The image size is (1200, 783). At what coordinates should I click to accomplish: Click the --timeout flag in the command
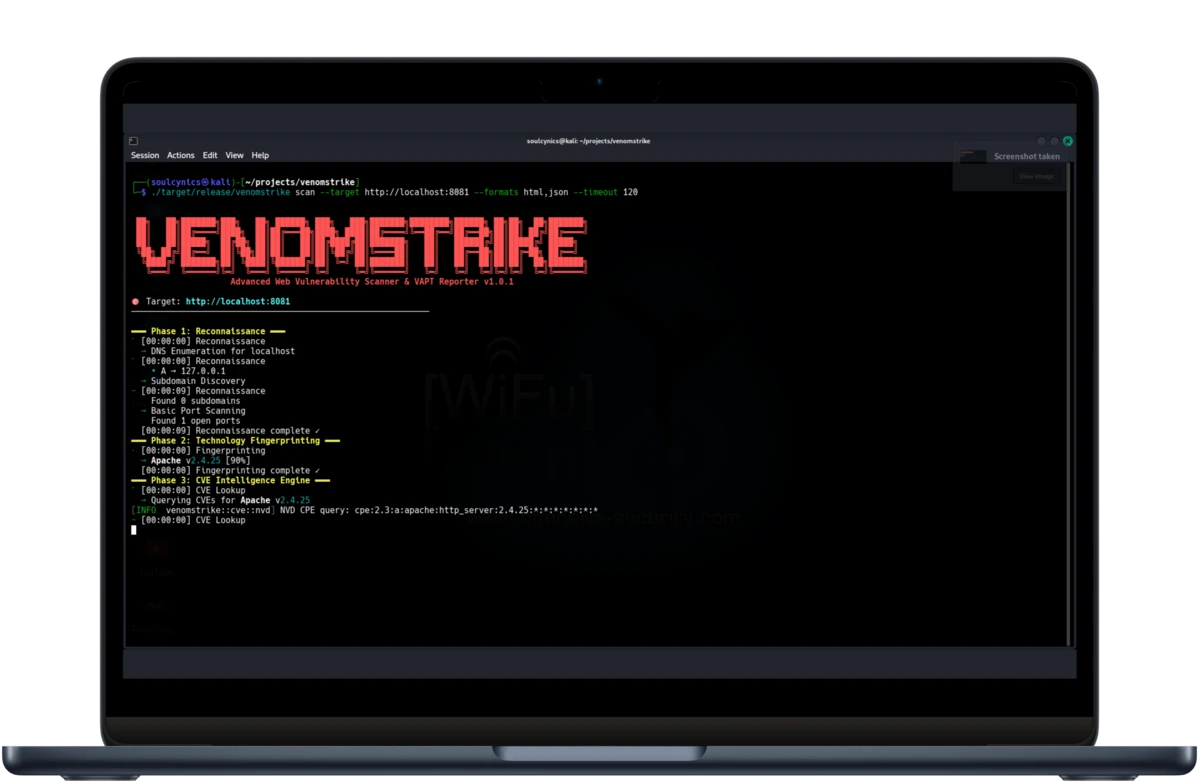click(x=594, y=191)
